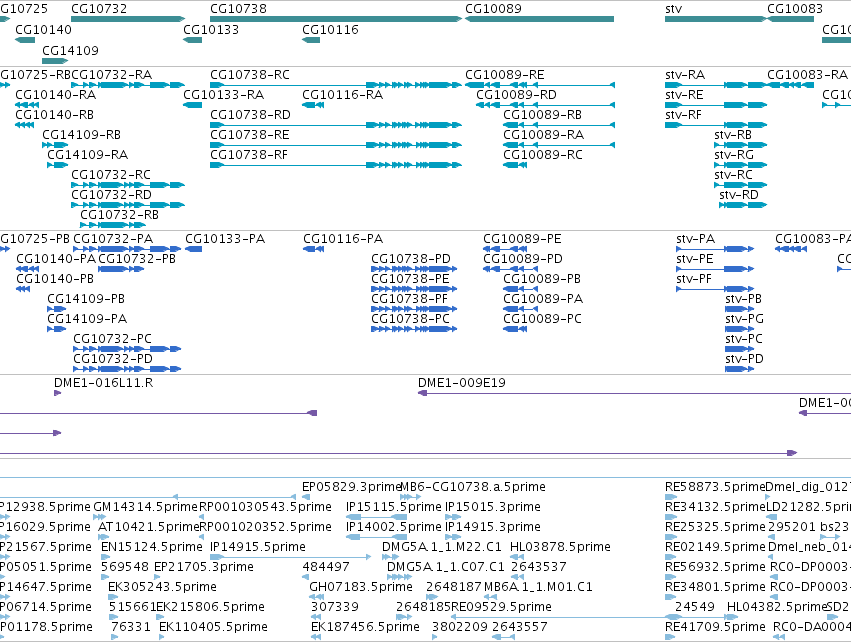
Task: Click transcript CG14109-RA
Action: [x=87, y=155]
